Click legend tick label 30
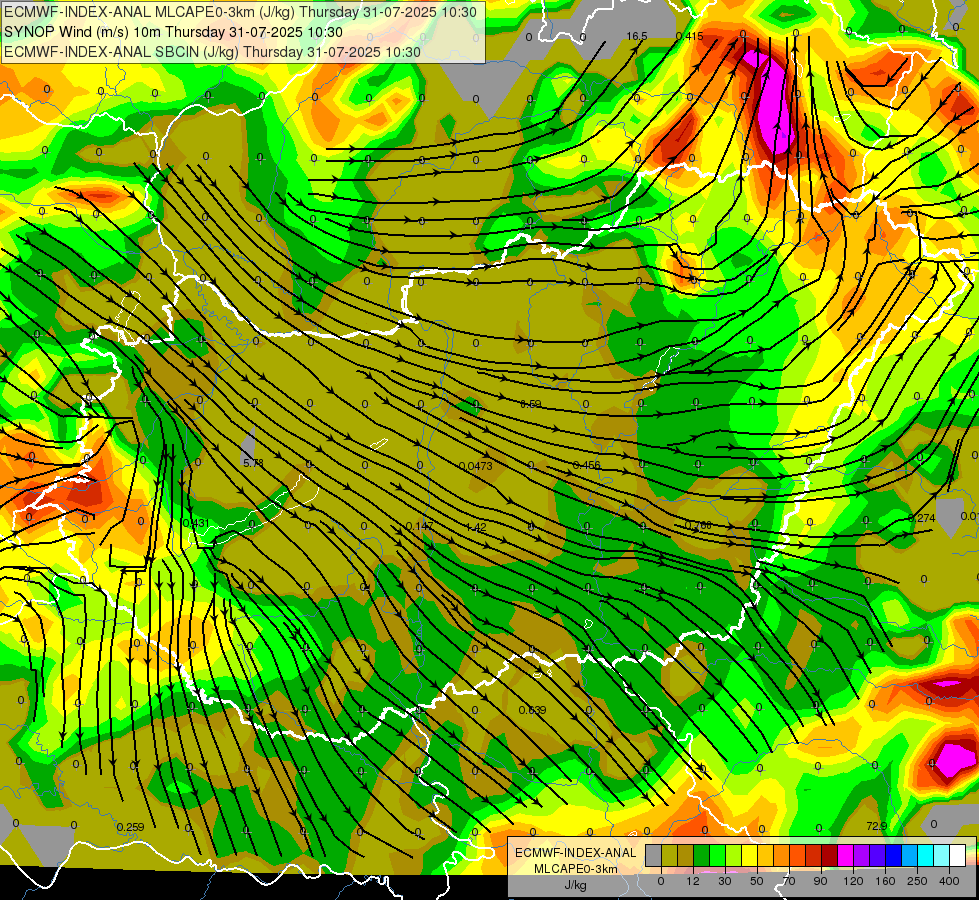The width and height of the screenshot is (979, 900). click(x=725, y=881)
